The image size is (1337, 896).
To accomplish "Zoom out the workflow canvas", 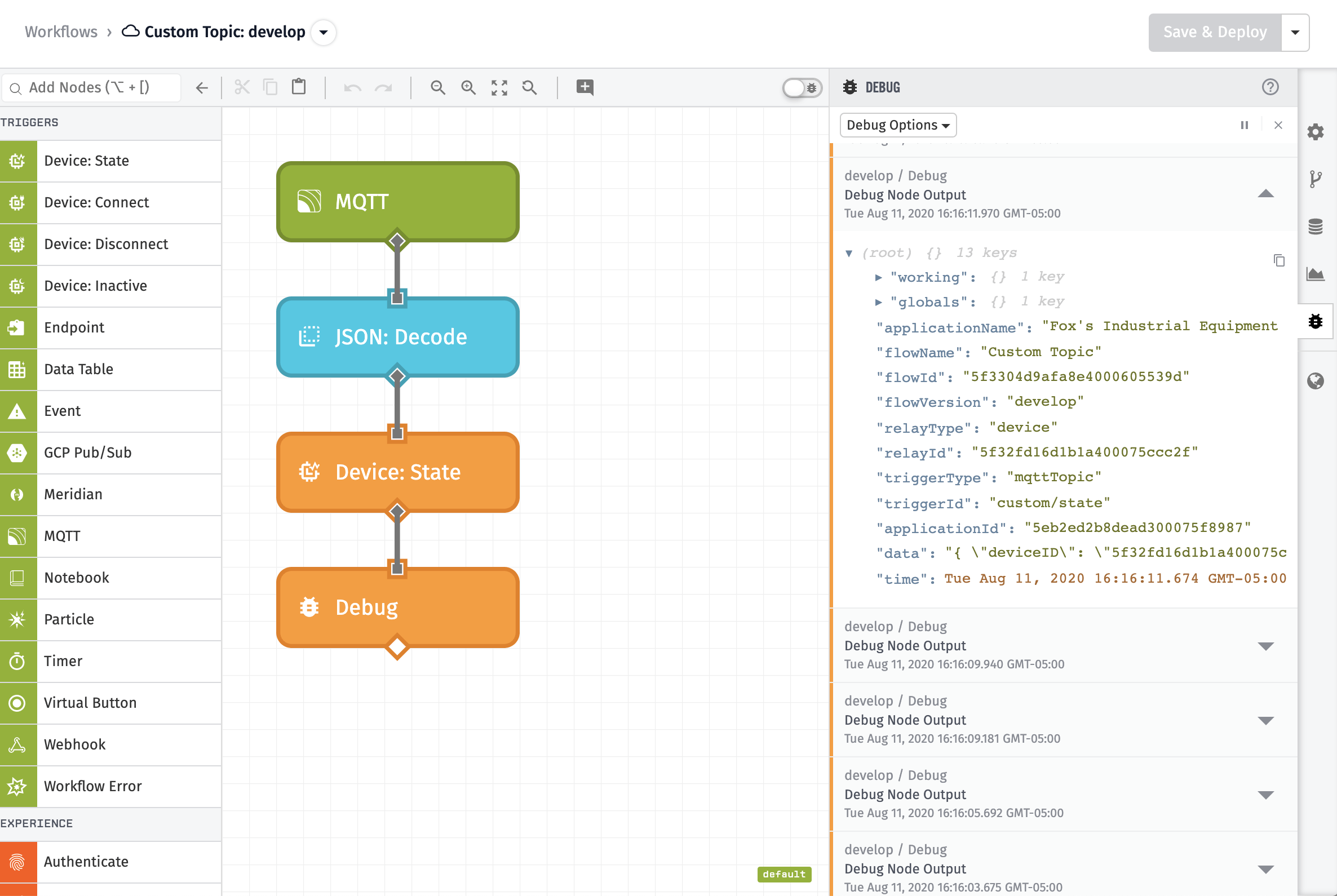I will click(438, 87).
